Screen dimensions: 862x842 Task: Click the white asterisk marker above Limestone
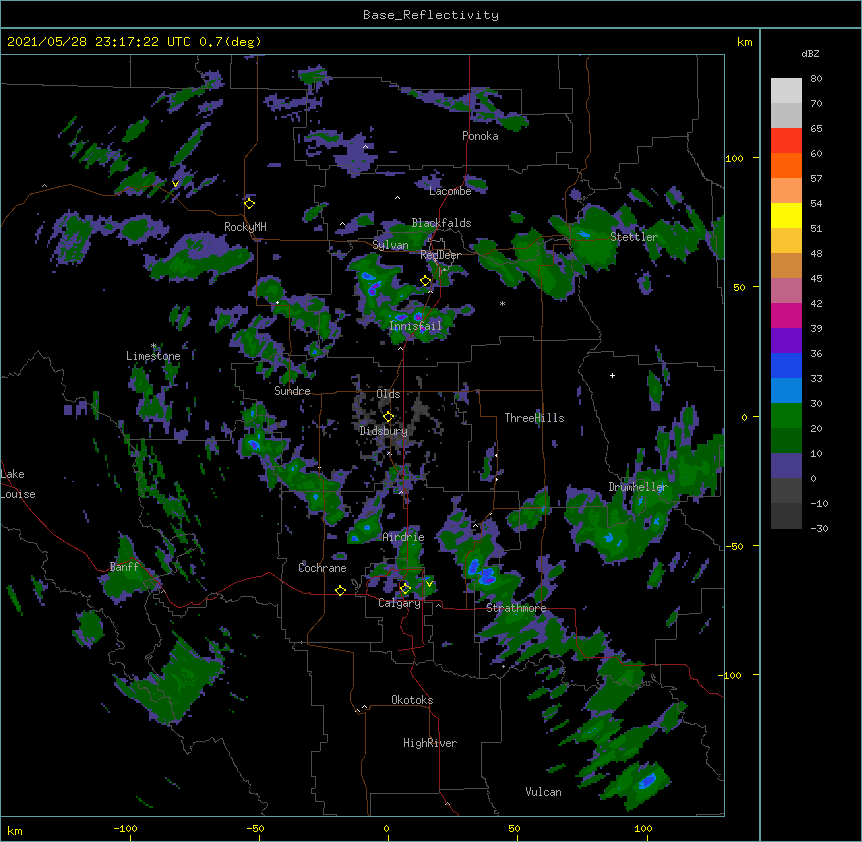click(x=153, y=346)
